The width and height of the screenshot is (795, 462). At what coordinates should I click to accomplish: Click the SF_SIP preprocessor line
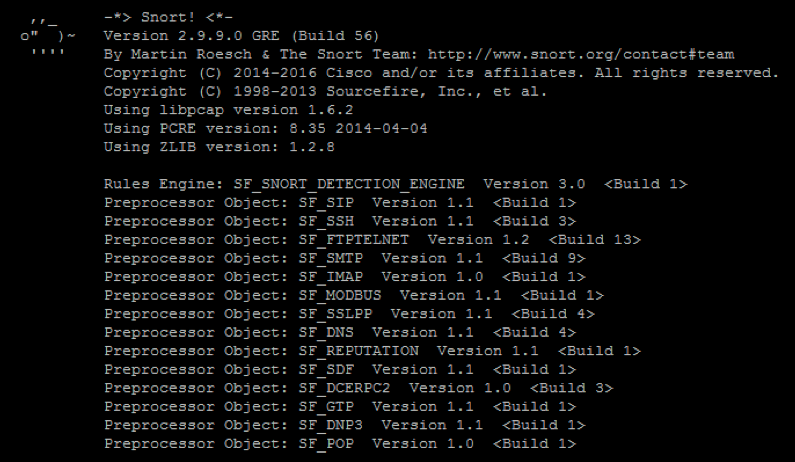[340, 203]
